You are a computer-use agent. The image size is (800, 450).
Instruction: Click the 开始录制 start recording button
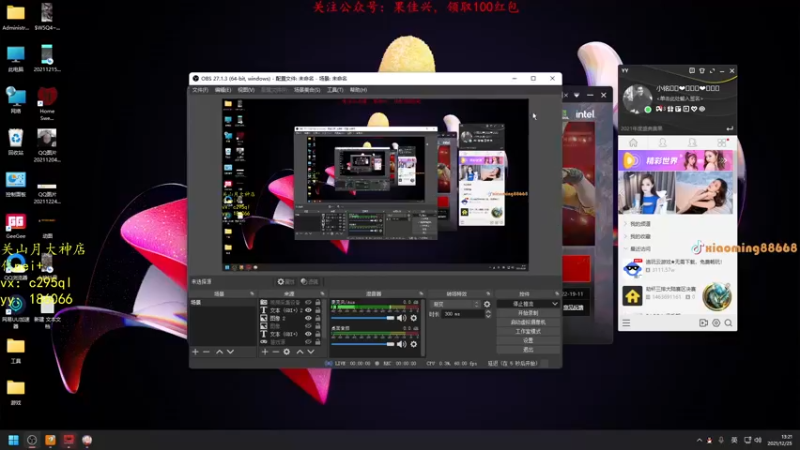point(528,313)
